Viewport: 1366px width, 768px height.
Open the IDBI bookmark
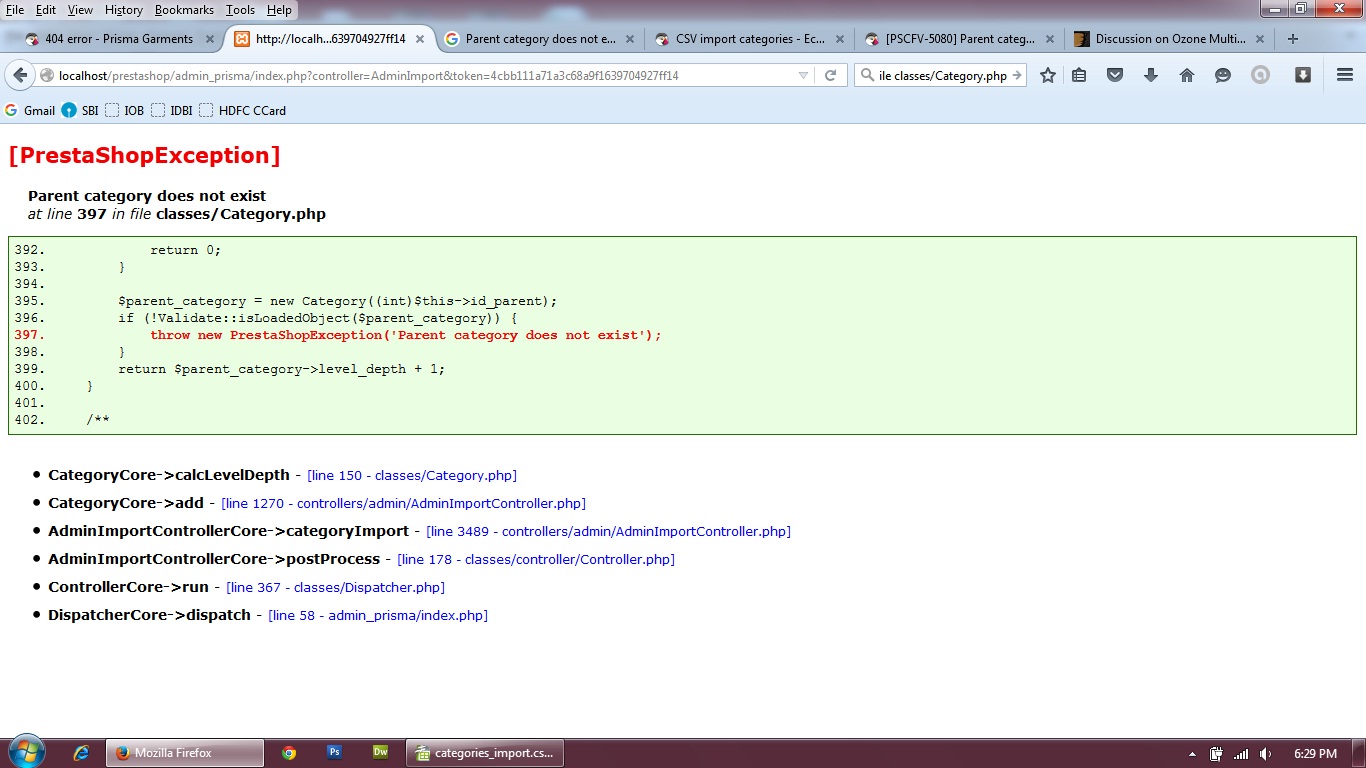pos(172,110)
